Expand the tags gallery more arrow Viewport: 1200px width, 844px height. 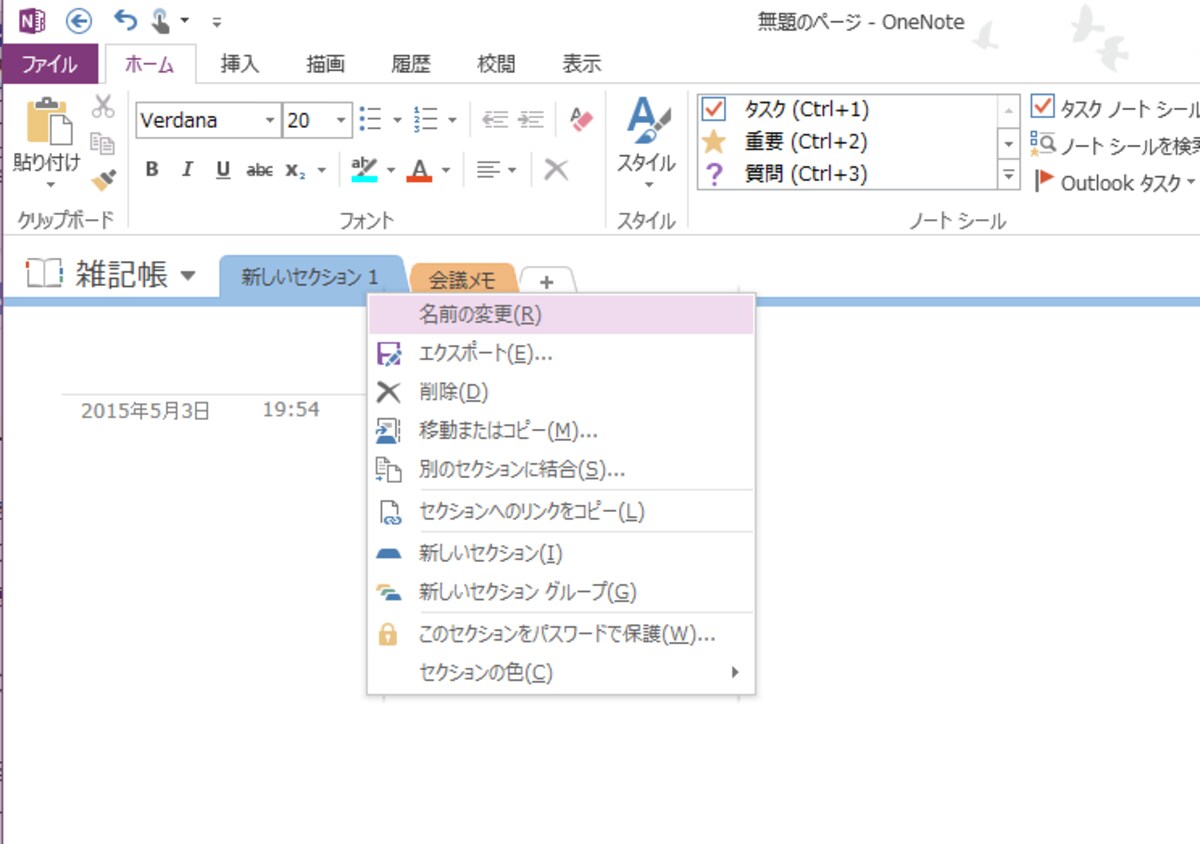1009,175
